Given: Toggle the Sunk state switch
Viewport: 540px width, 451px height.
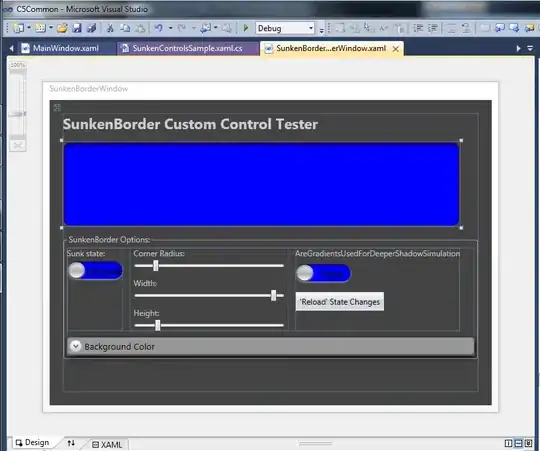Looking at the screenshot, I should (95, 271).
